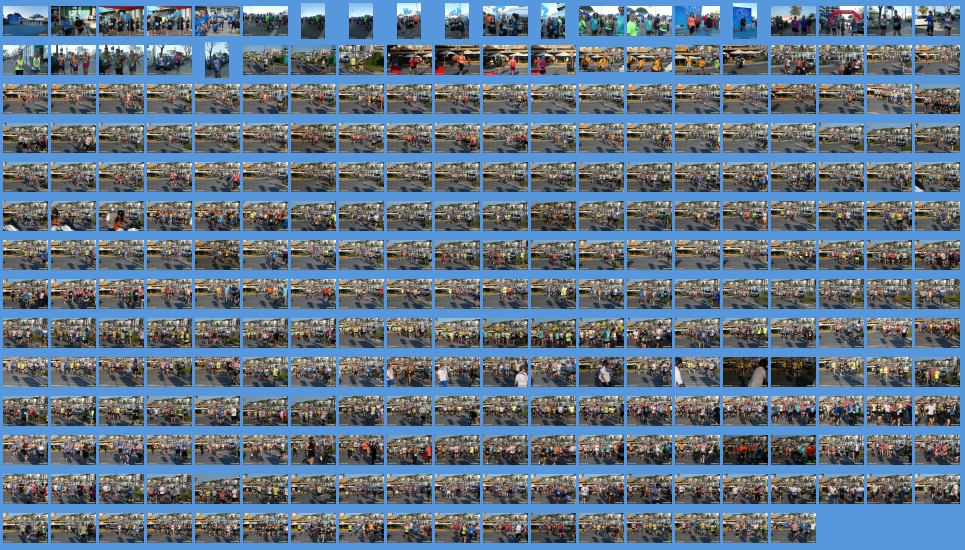
Task: Click the photo with the red inflatable arch
Action: point(841,21)
